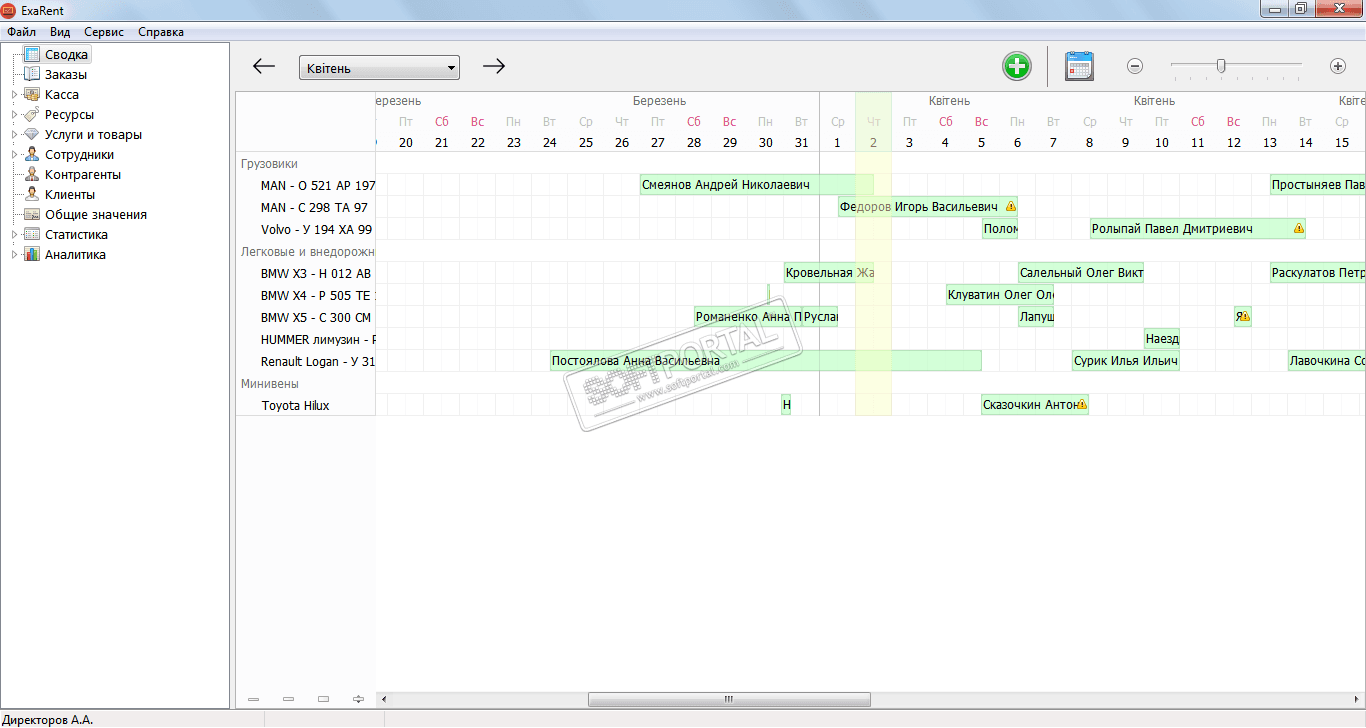This screenshot has width=1366, height=728.
Task: Select the Простыняев booking on MAN row
Action: [1318, 185]
